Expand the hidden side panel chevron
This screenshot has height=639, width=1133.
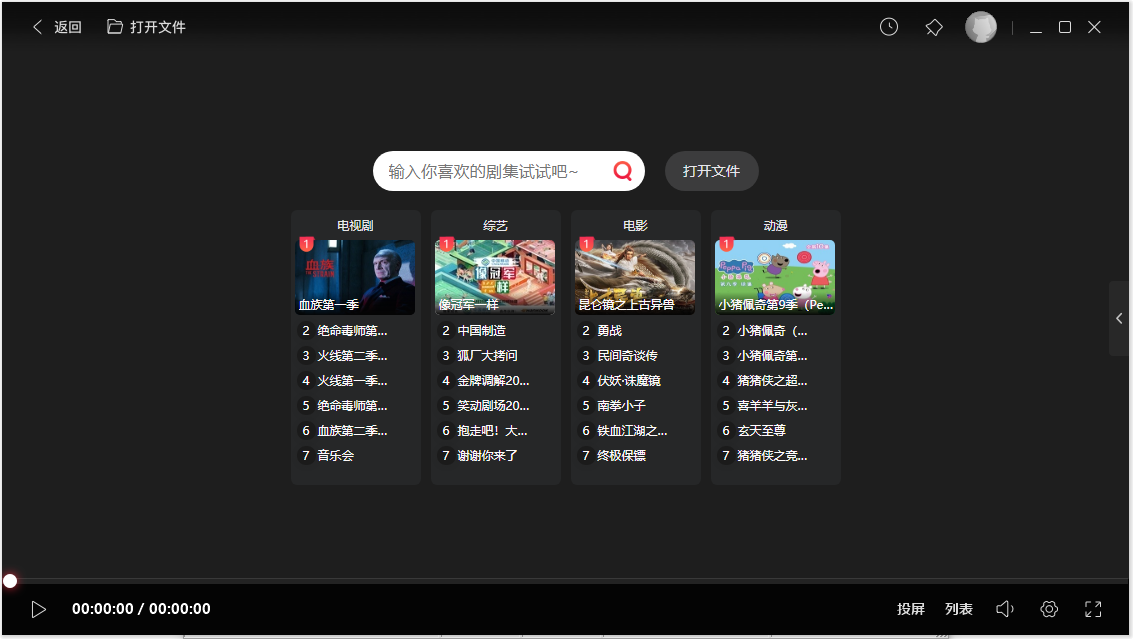coord(1119,318)
